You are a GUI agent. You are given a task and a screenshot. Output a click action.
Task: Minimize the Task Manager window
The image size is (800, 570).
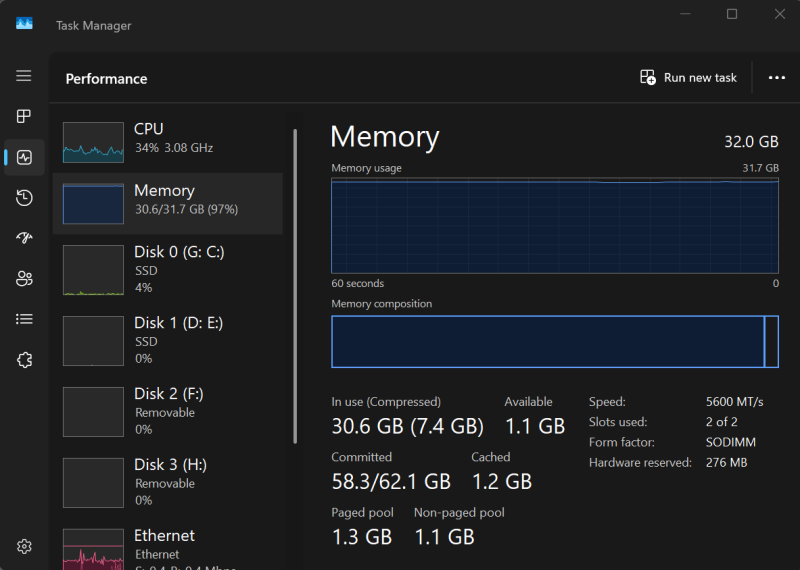coord(685,14)
